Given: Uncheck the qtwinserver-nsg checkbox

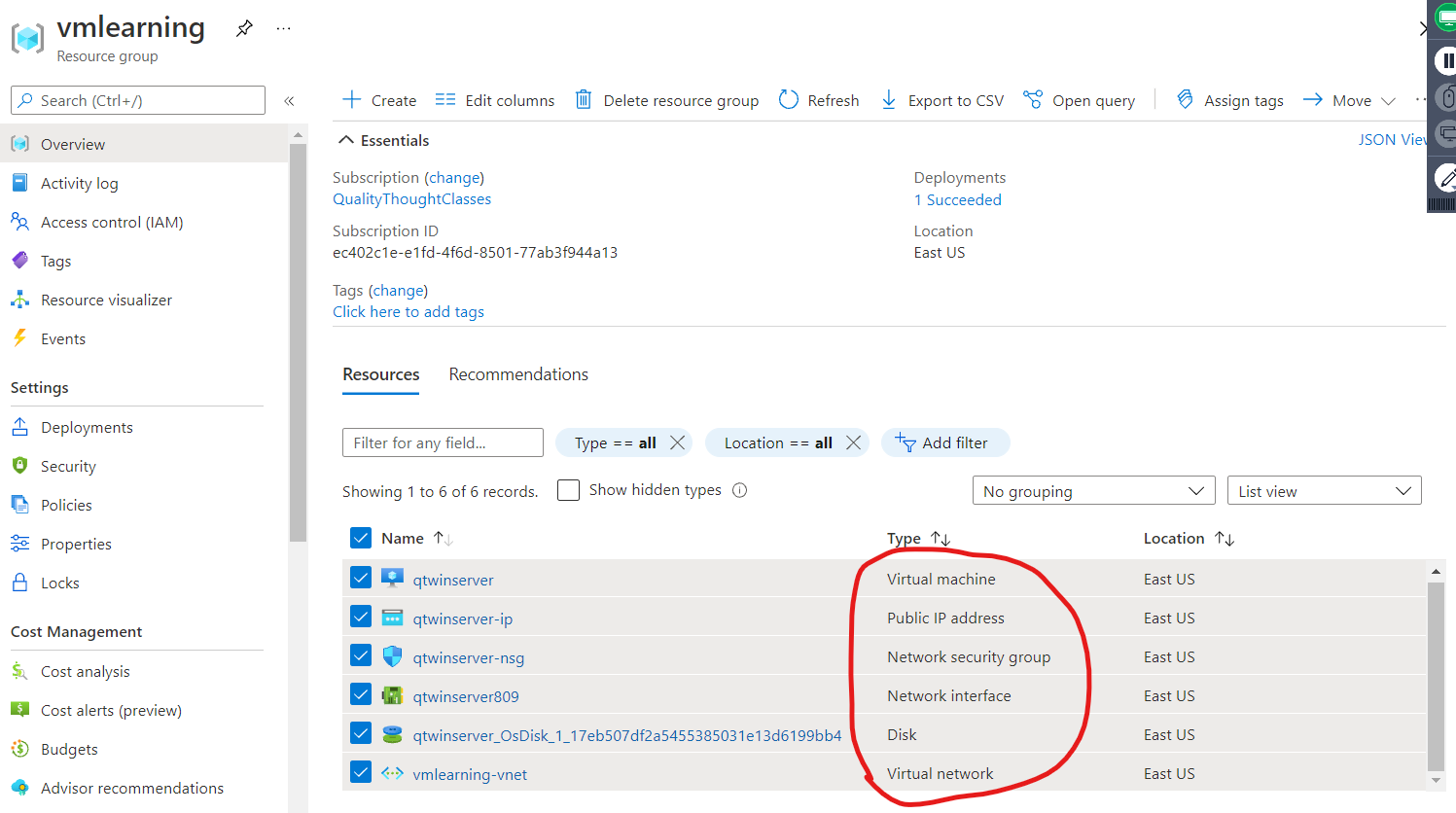Looking at the screenshot, I should pos(360,654).
